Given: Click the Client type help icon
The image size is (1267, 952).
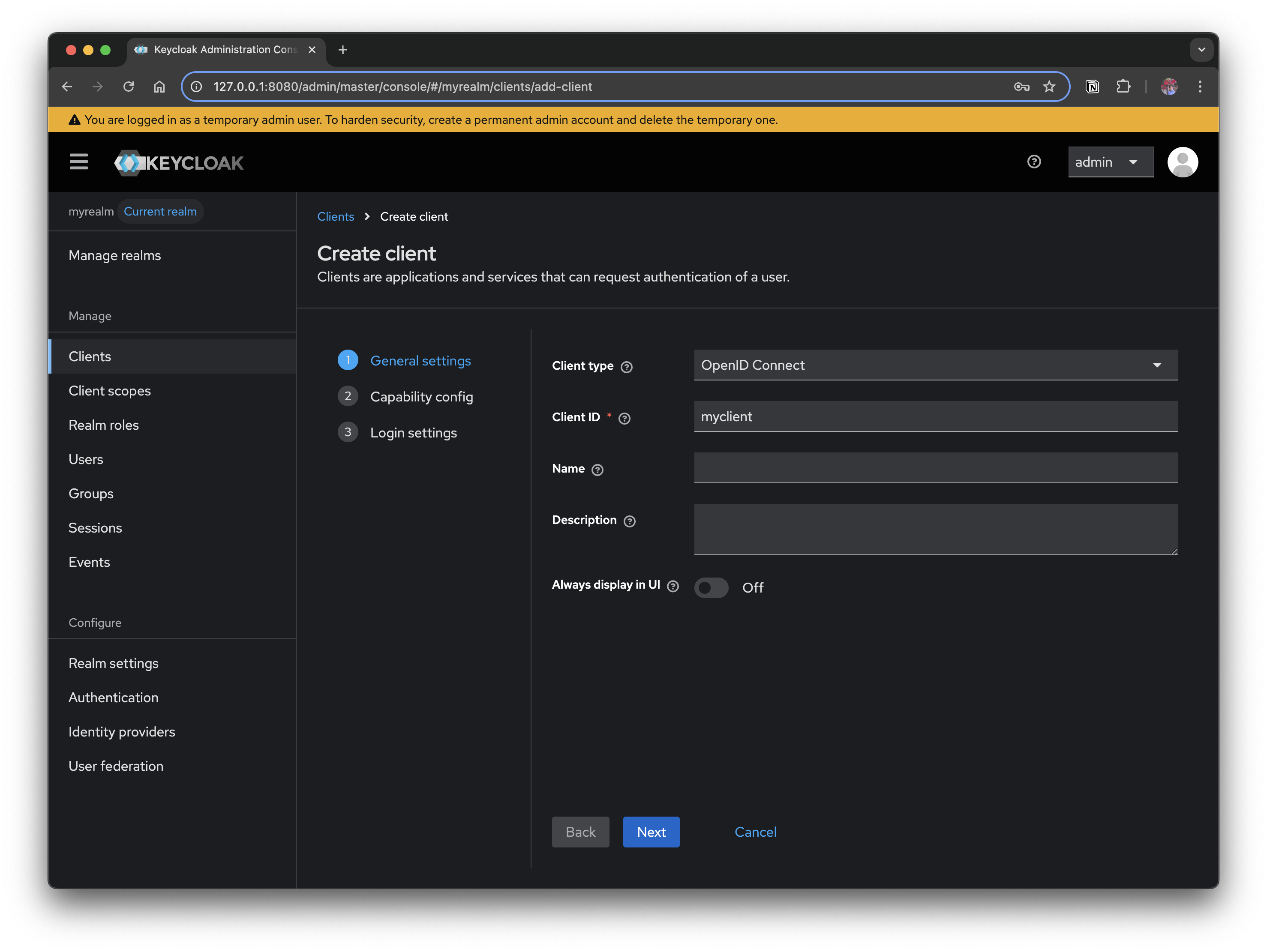Looking at the screenshot, I should coord(627,367).
